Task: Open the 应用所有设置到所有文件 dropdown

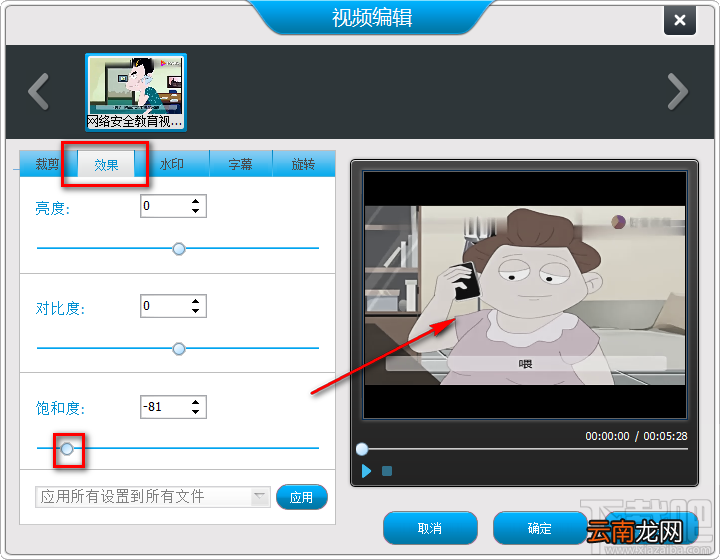Action: [x=260, y=496]
